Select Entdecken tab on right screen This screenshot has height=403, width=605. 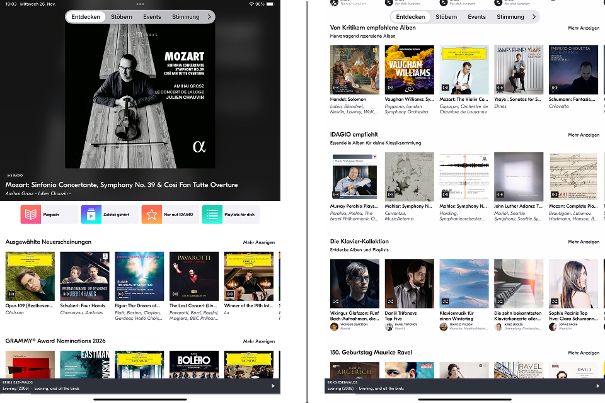click(x=411, y=17)
